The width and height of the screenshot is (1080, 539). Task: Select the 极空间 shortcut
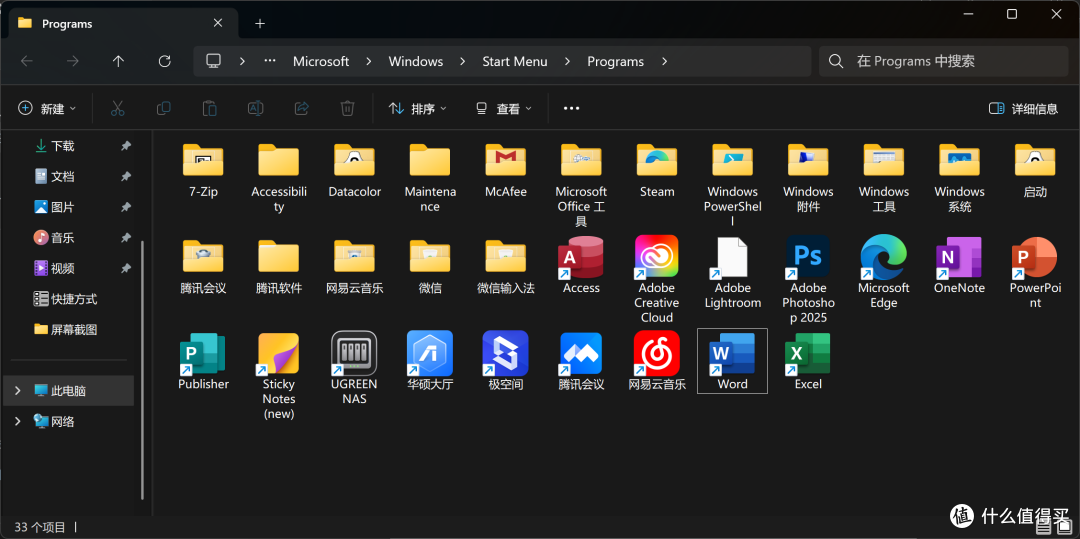(x=506, y=361)
